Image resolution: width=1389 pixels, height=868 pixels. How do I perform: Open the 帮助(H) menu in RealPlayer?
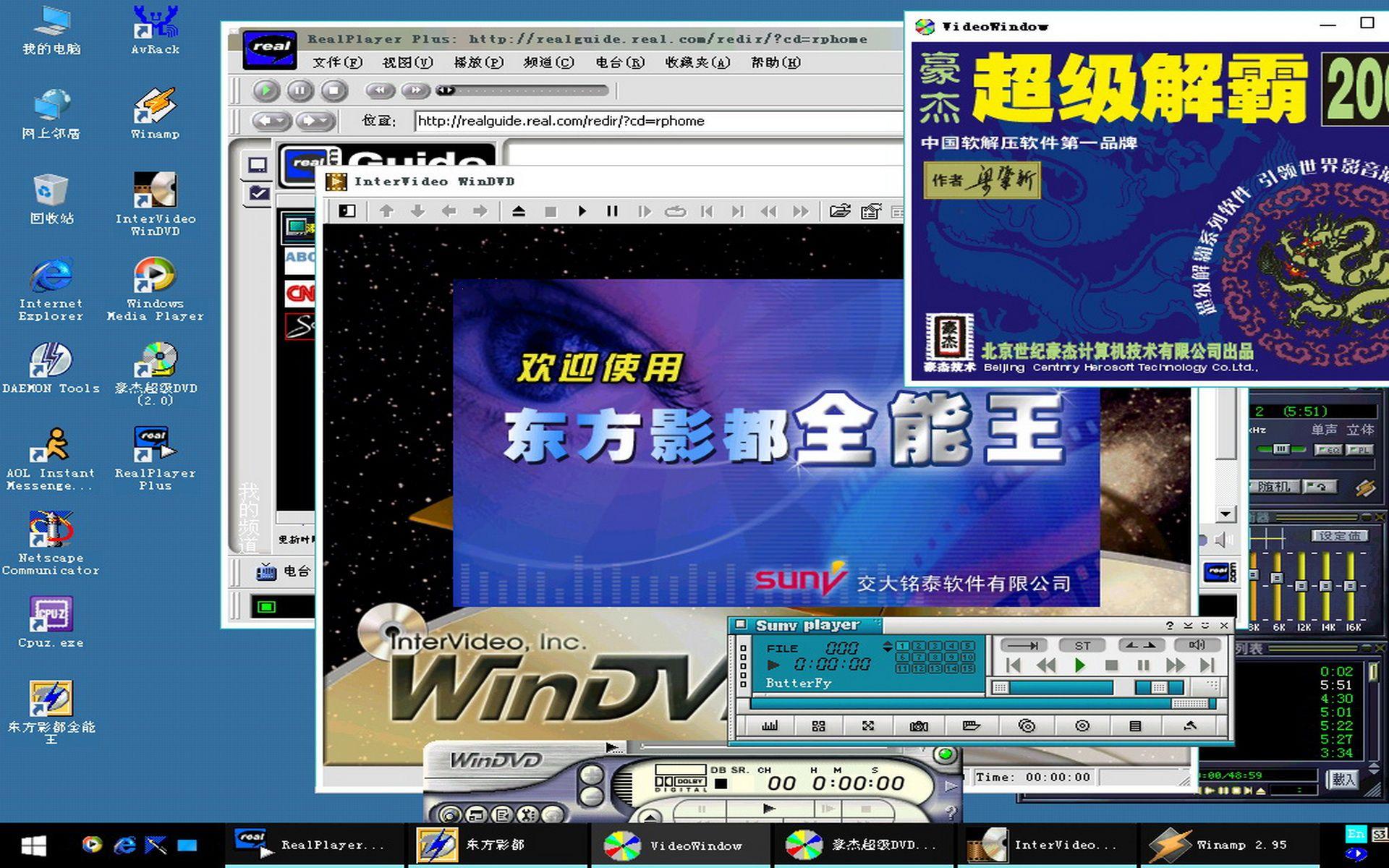coord(776,62)
